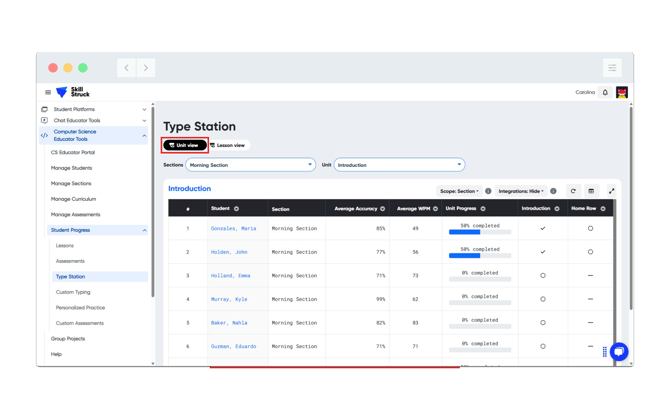670x418 pixels.
Task: Open student Holden, John link
Action: click(x=229, y=252)
